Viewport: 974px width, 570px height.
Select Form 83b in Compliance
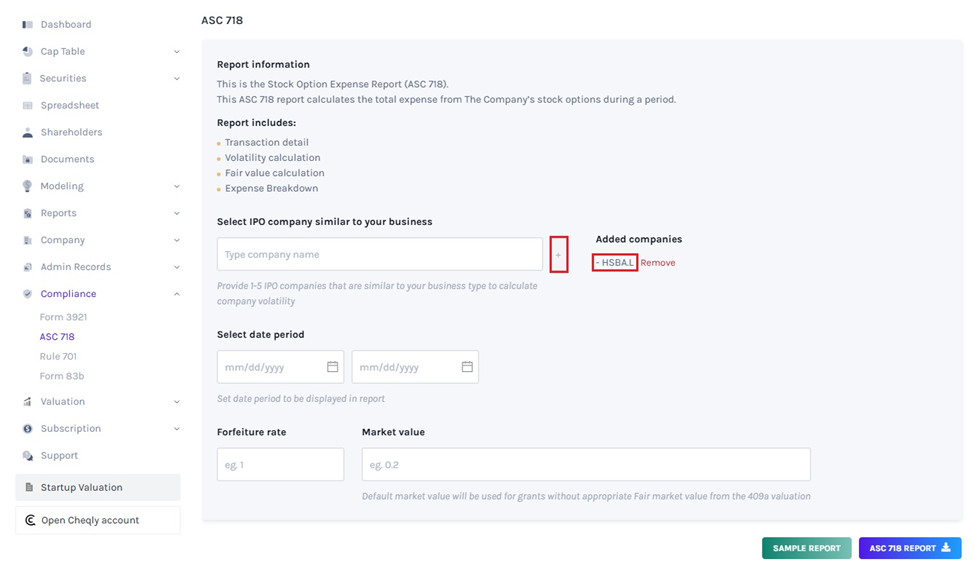pyautogui.click(x=62, y=376)
